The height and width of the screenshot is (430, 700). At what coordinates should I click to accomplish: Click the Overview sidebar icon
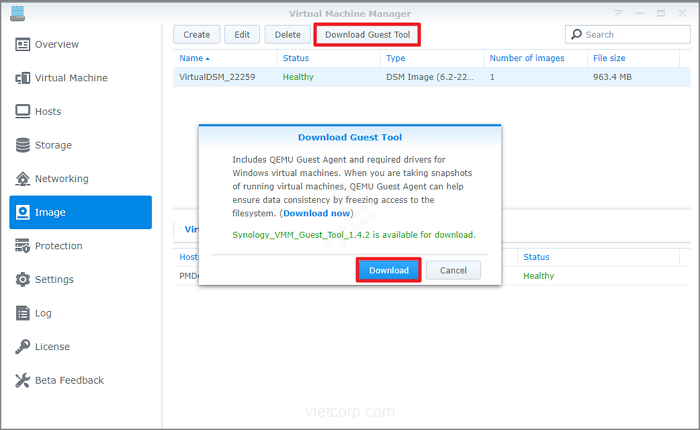click(x=23, y=44)
